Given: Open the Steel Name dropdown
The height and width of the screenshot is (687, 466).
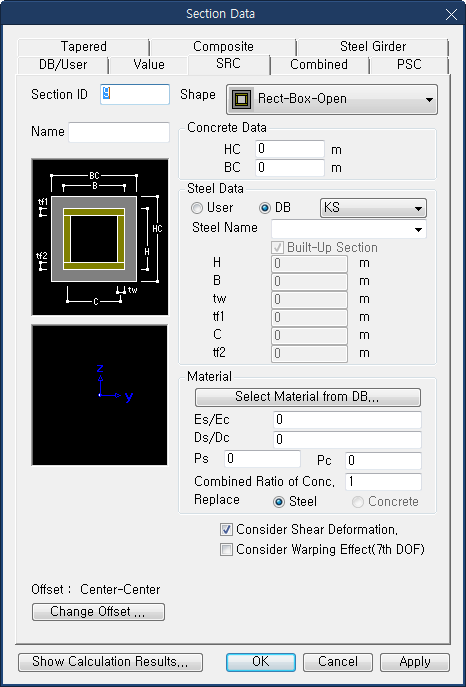Looking at the screenshot, I should click(349, 229).
